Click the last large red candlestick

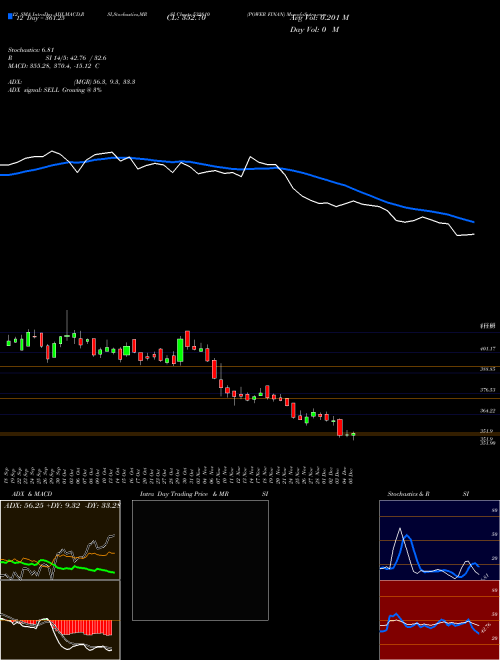(x=340, y=427)
